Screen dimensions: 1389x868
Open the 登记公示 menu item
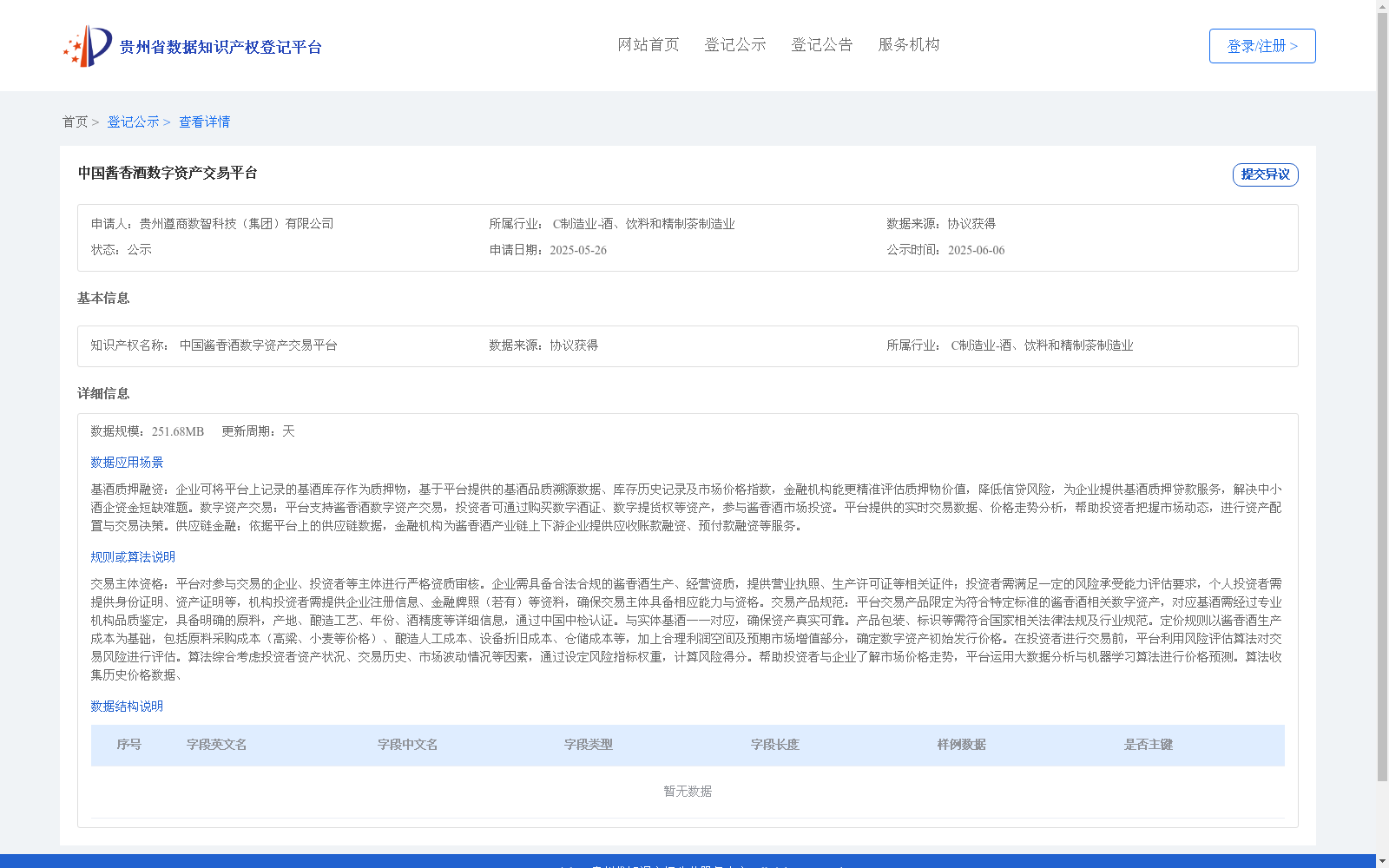point(735,44)
